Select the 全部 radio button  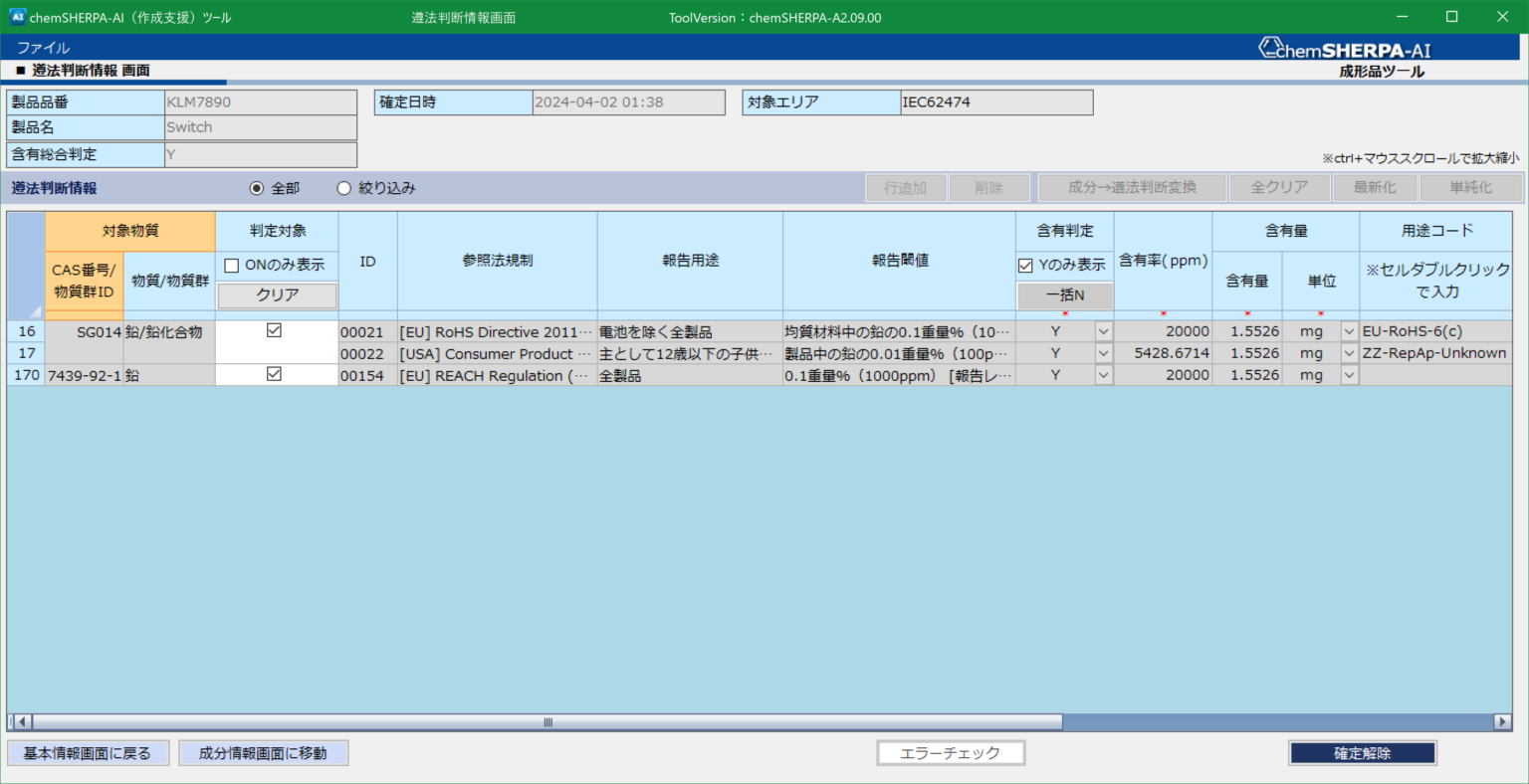(258, 188)
